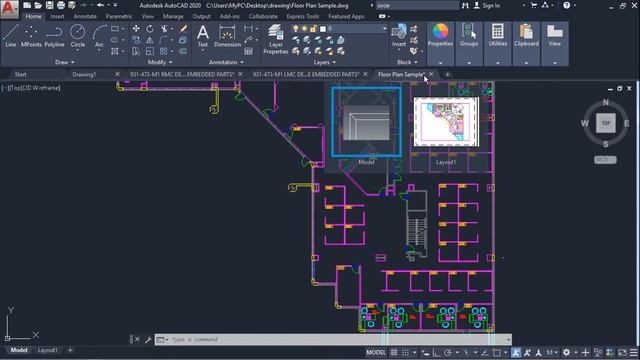This screenshot has height=360, width=640.
Task: Open the Annotate ribbon tab
Action: (x=85, y=16)
